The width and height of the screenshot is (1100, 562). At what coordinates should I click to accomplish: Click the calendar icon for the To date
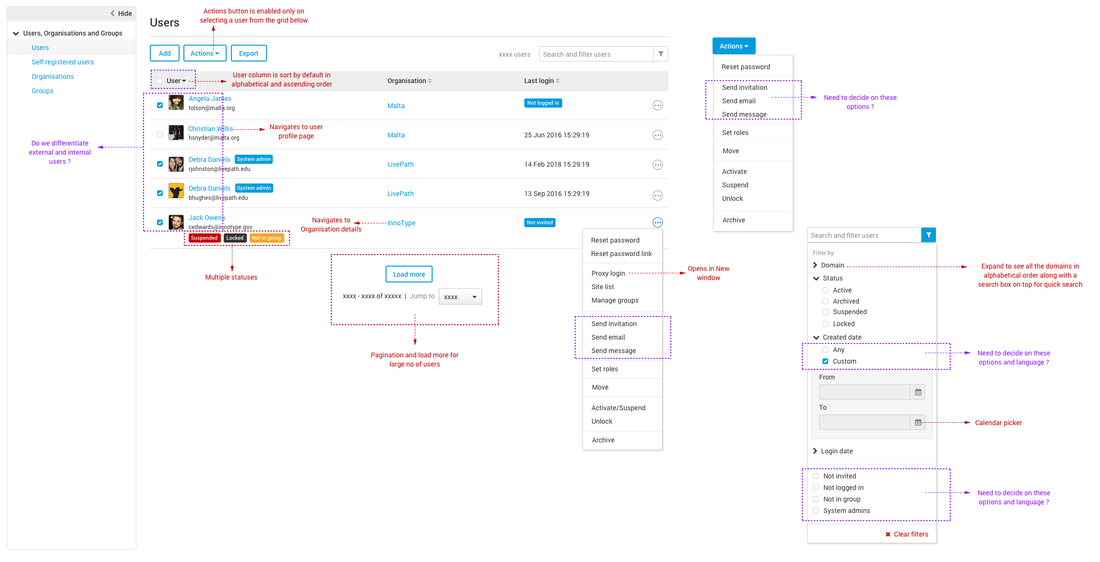click(x=918, y=423)
